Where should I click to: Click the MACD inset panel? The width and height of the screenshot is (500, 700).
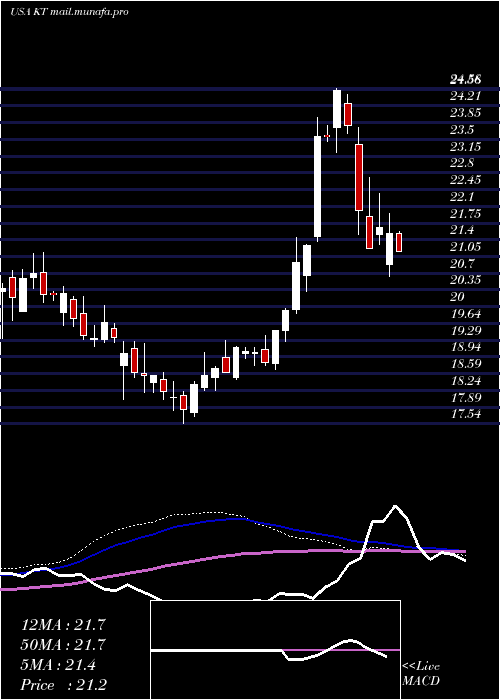coord(275,650)
